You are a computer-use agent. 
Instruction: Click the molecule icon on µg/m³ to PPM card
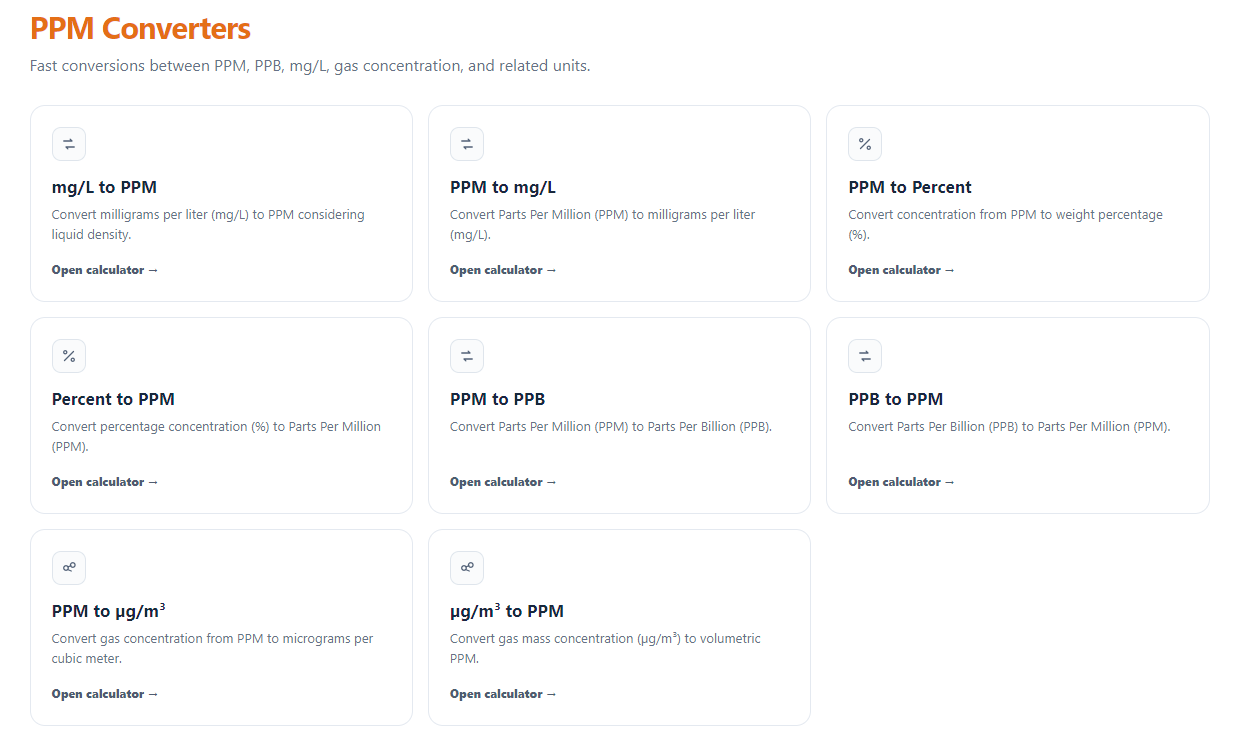pos(467,568)
